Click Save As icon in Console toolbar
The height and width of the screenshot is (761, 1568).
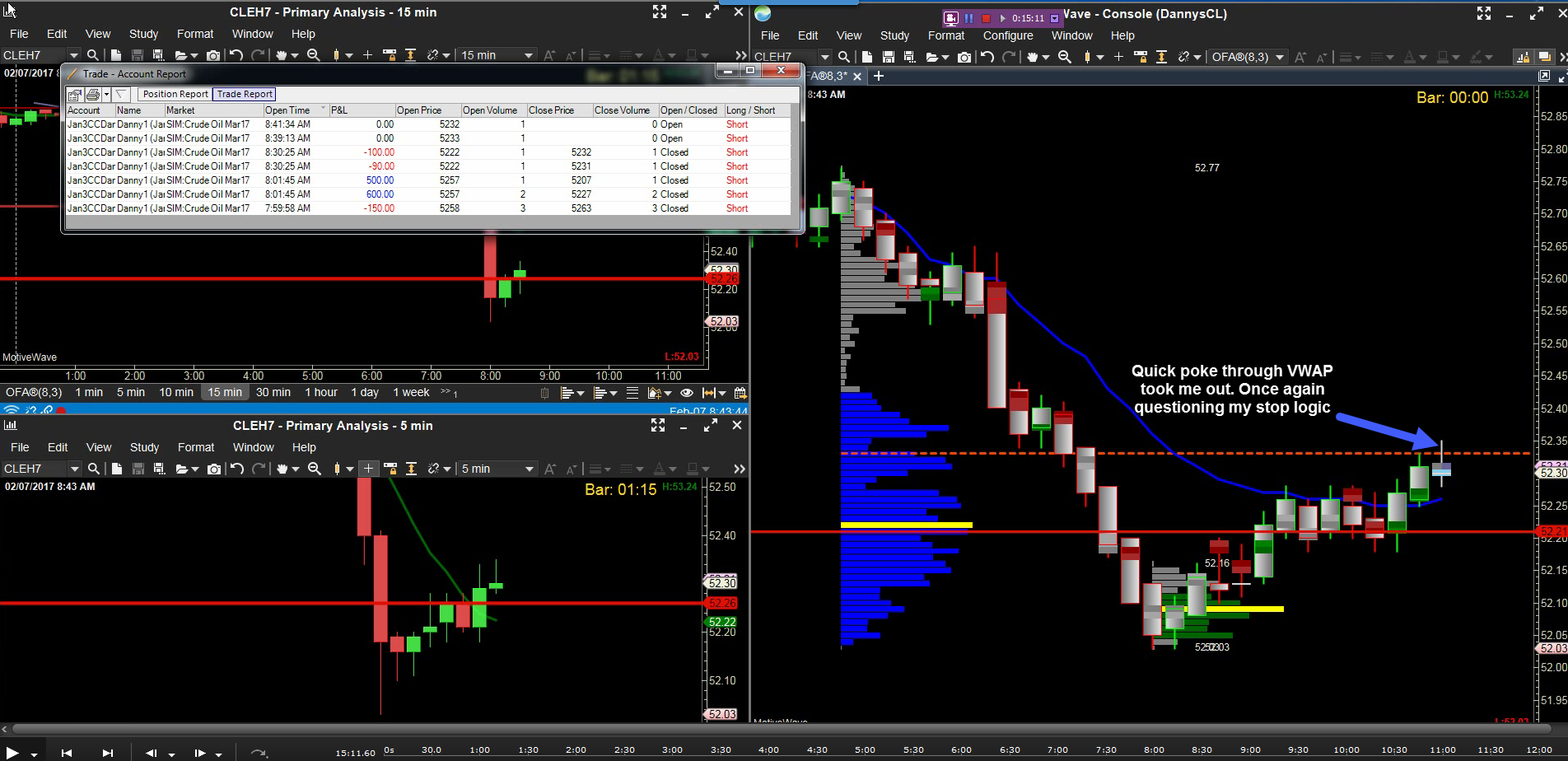pos(910,57)
